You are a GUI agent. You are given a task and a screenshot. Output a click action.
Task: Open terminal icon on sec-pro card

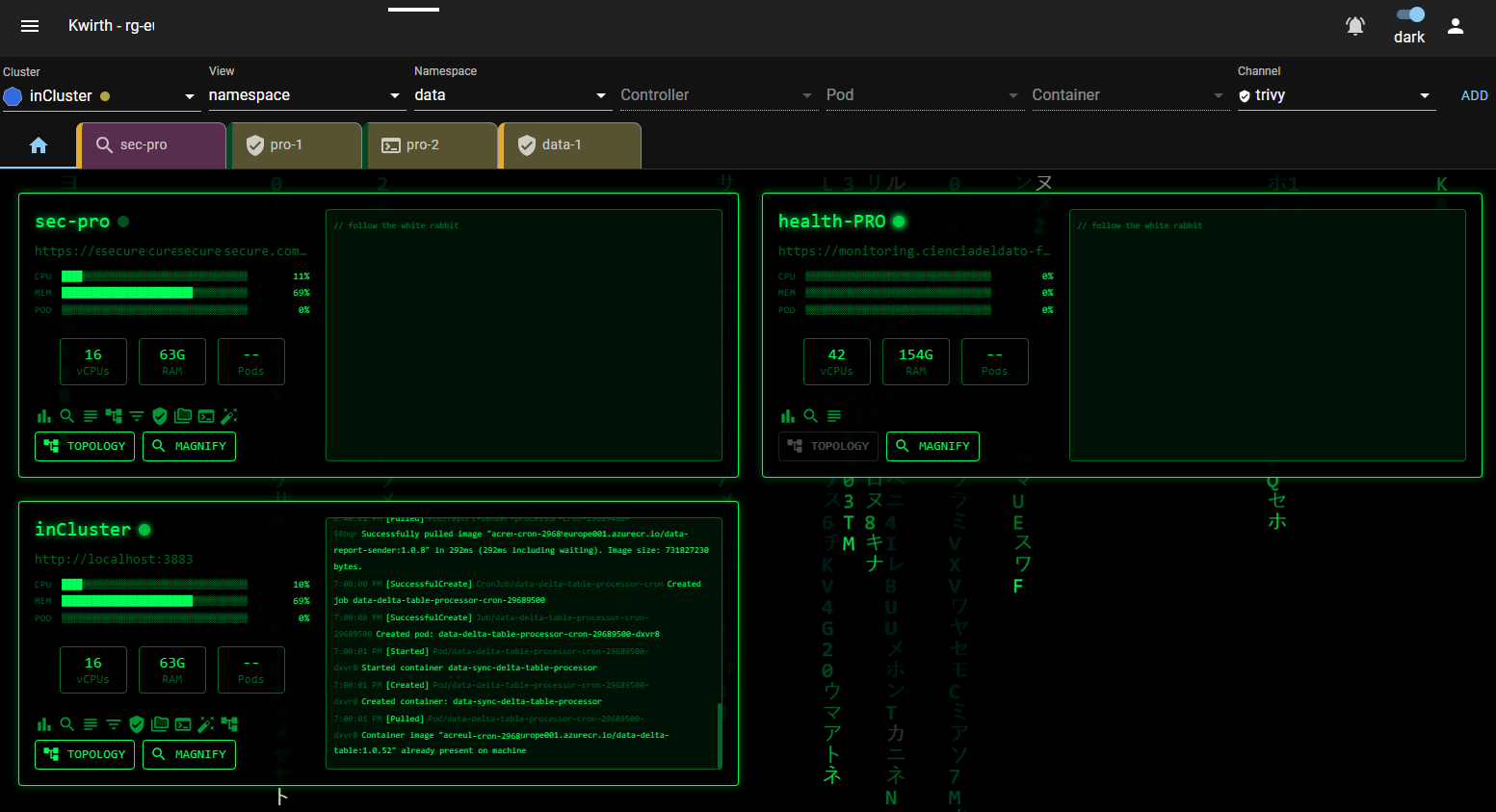(x=206, y=416)
